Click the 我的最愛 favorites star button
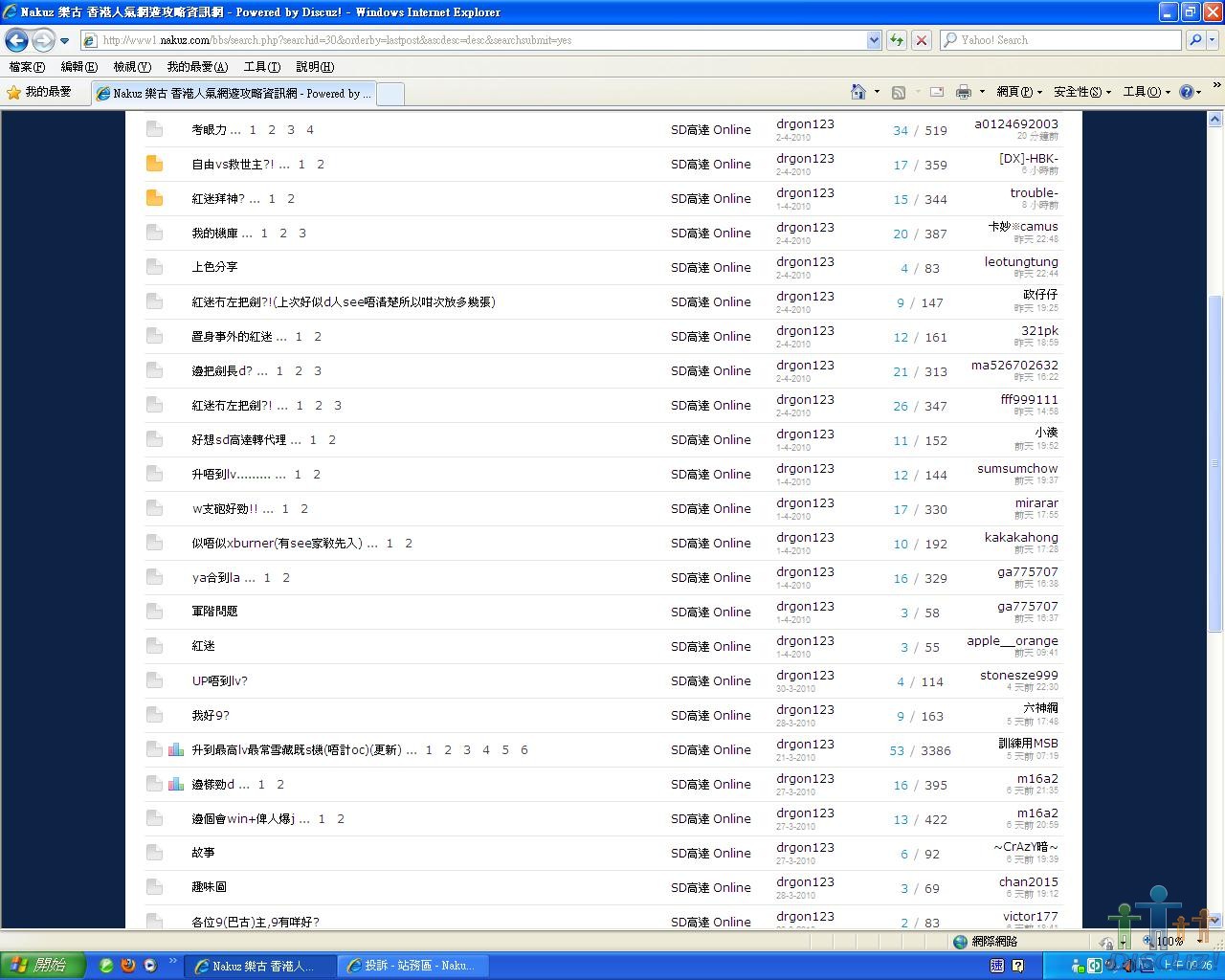Viewport: 1225px width, 980px height. (40, 92)
